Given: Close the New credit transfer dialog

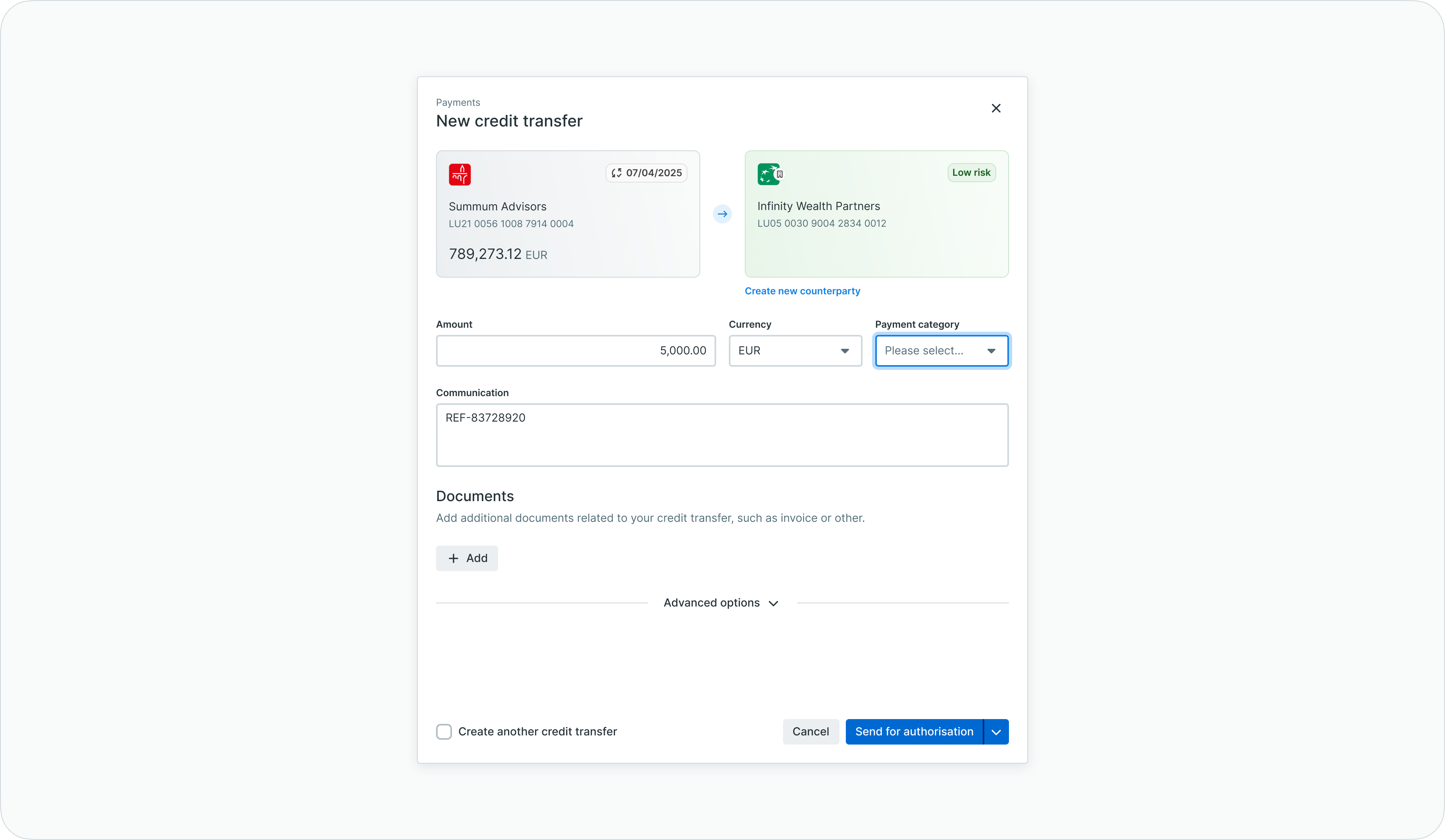Looking at the screenshot, I should click(x=995, y=108).
